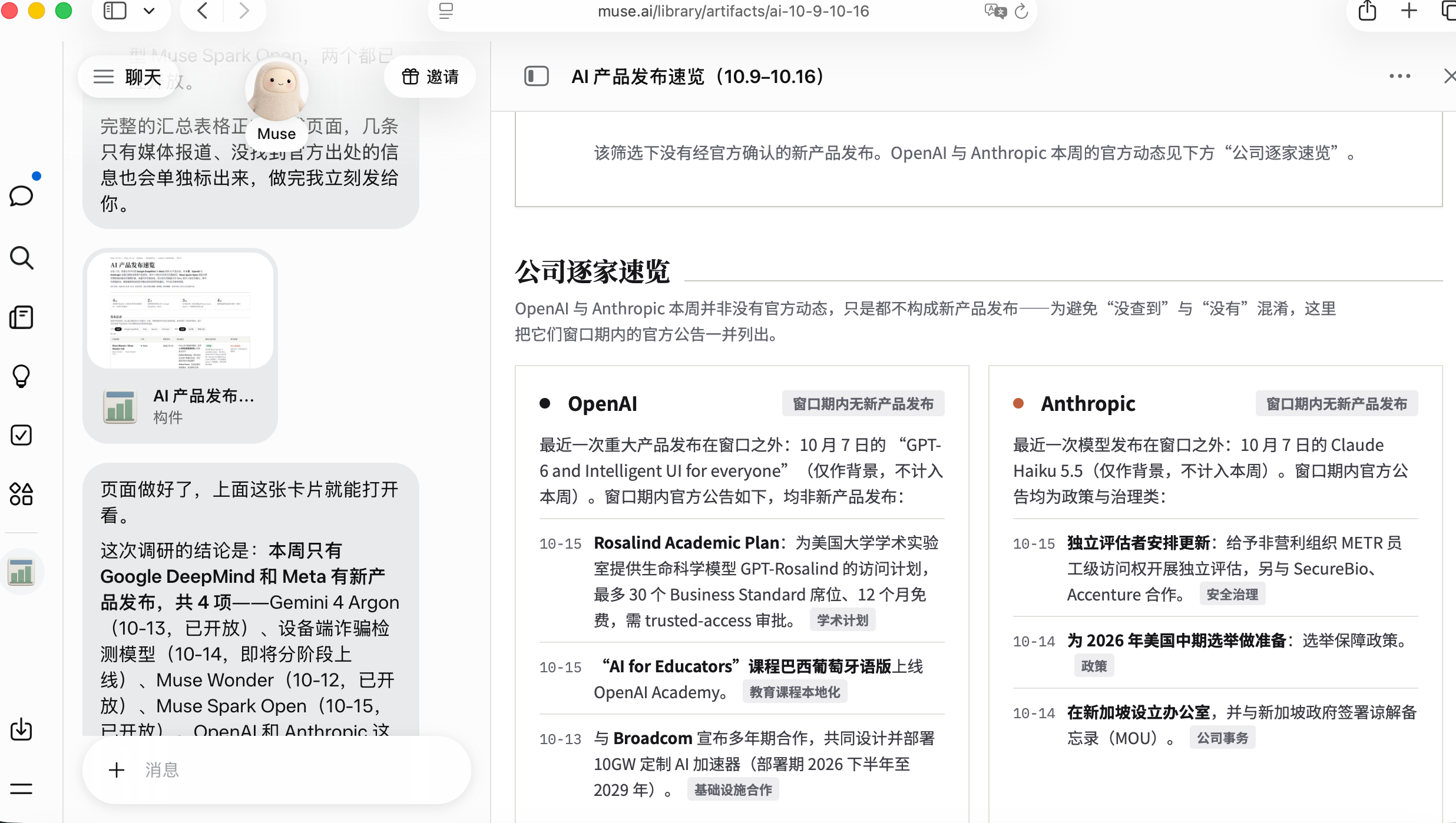Click the translate icon in address bar
The width and height of the screenshot is (1456, 823).
coord(995,11)
